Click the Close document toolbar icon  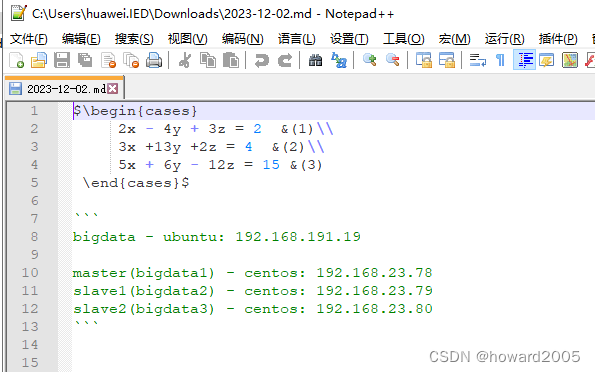coord(109,60)
